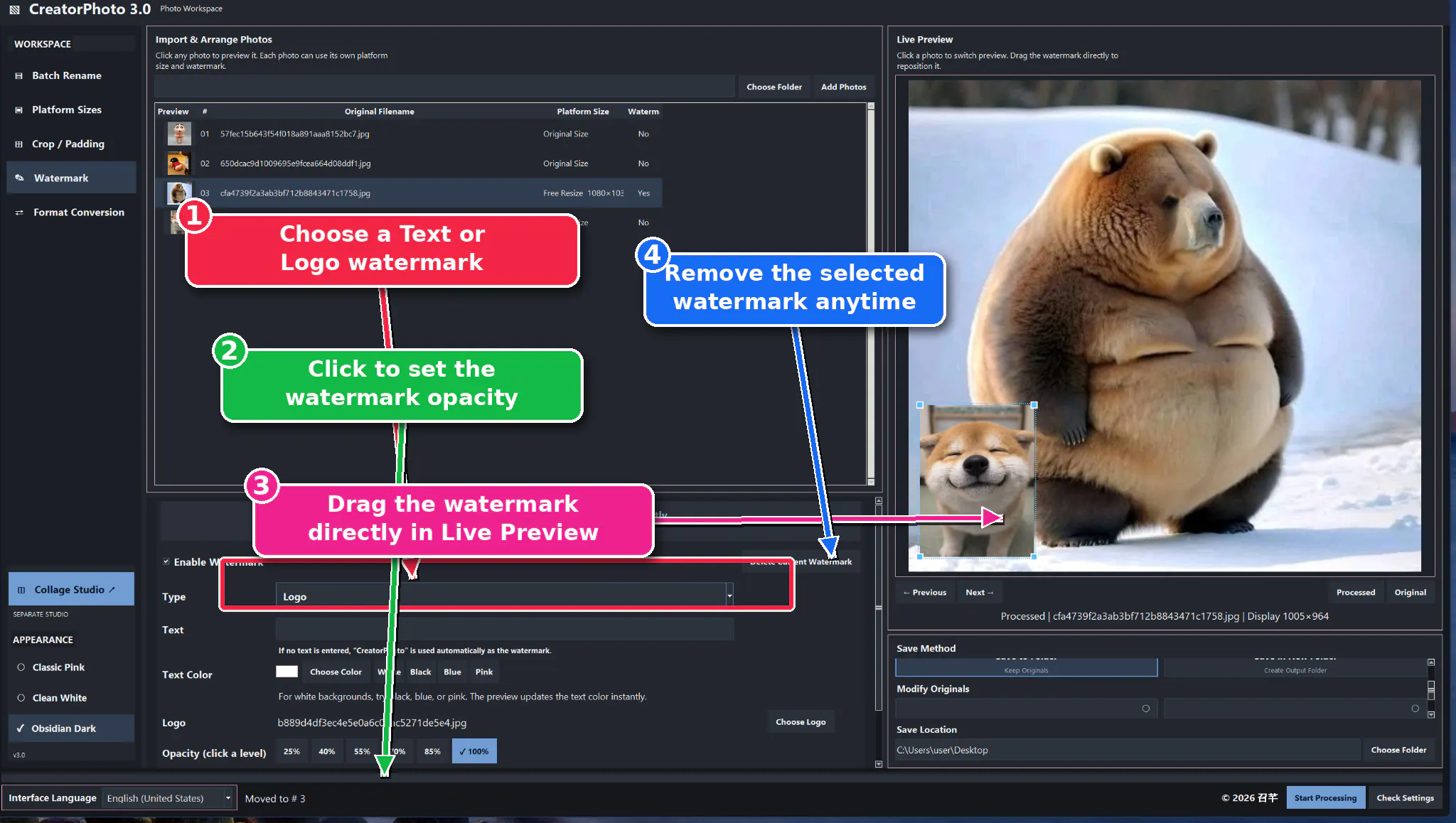Click the CreatorPhoto app logo icon
Screen dimensions: 1456x823
14,9
